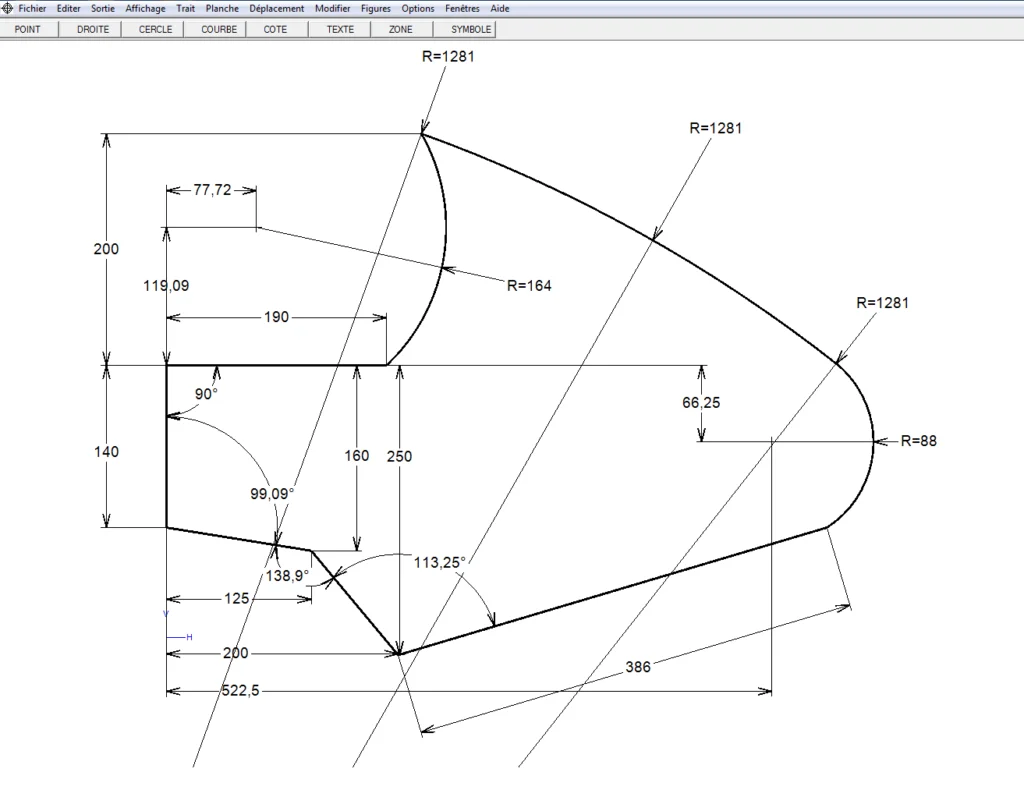
Task: Click the 99,09° angle label
Action: point(272,494)
